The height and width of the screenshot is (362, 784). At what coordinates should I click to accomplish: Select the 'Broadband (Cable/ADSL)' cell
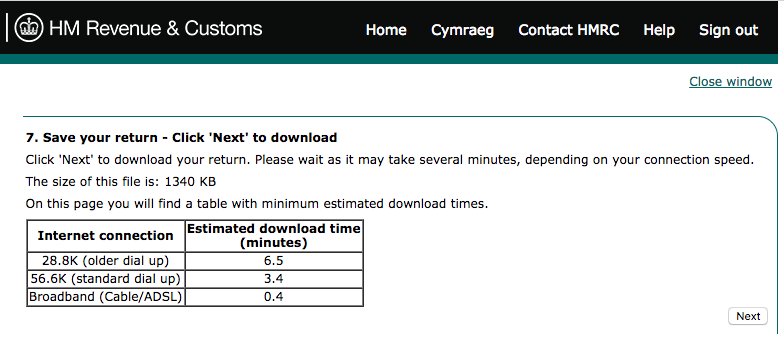[x=106, y=297]
